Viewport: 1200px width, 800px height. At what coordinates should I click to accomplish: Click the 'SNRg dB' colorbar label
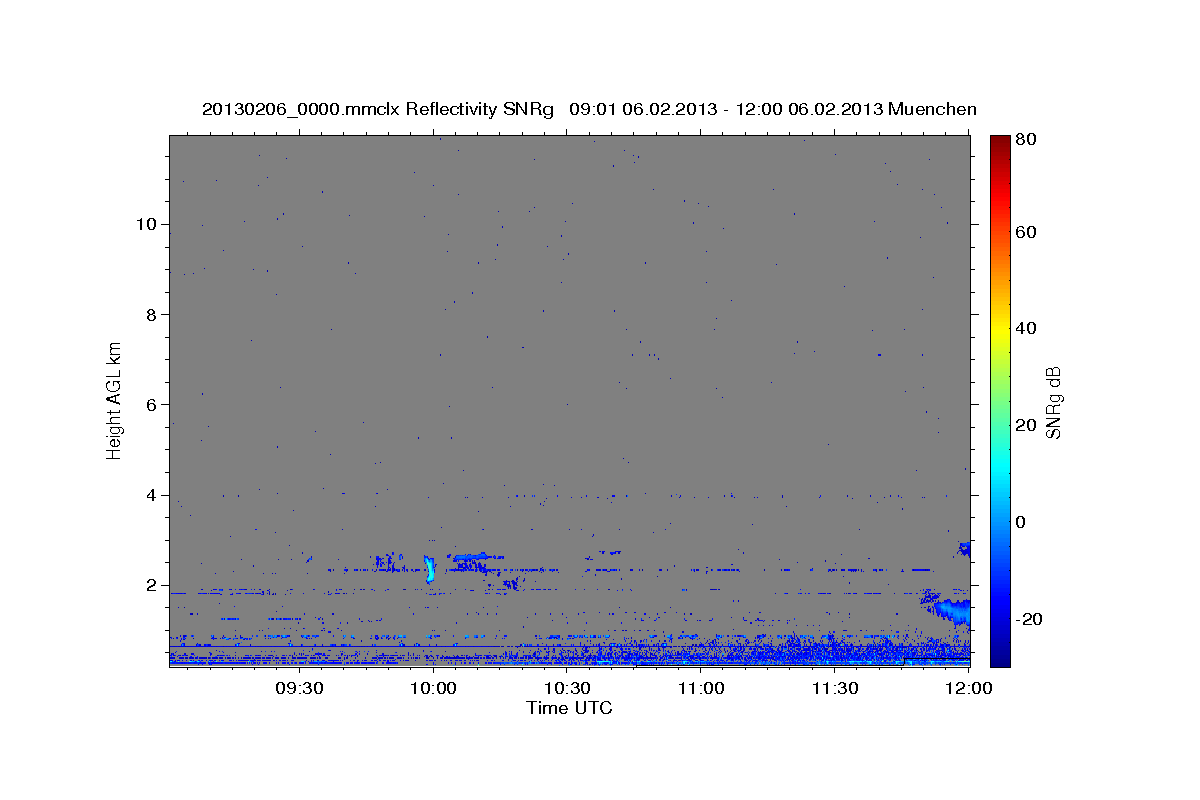coord(1053,402)
